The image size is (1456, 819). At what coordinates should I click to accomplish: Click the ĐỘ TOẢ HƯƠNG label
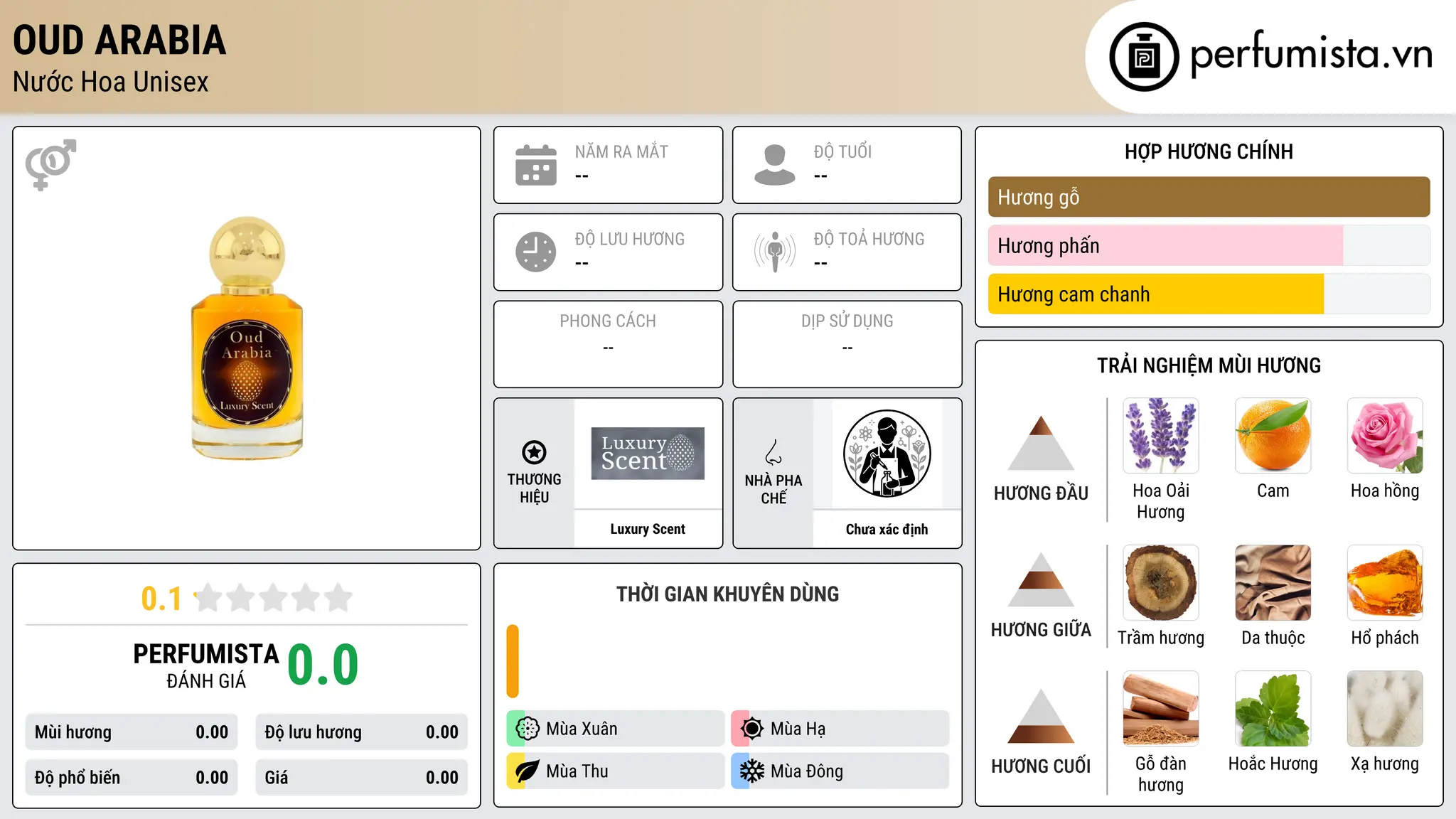pyautogui.click(x=869, y=239)
